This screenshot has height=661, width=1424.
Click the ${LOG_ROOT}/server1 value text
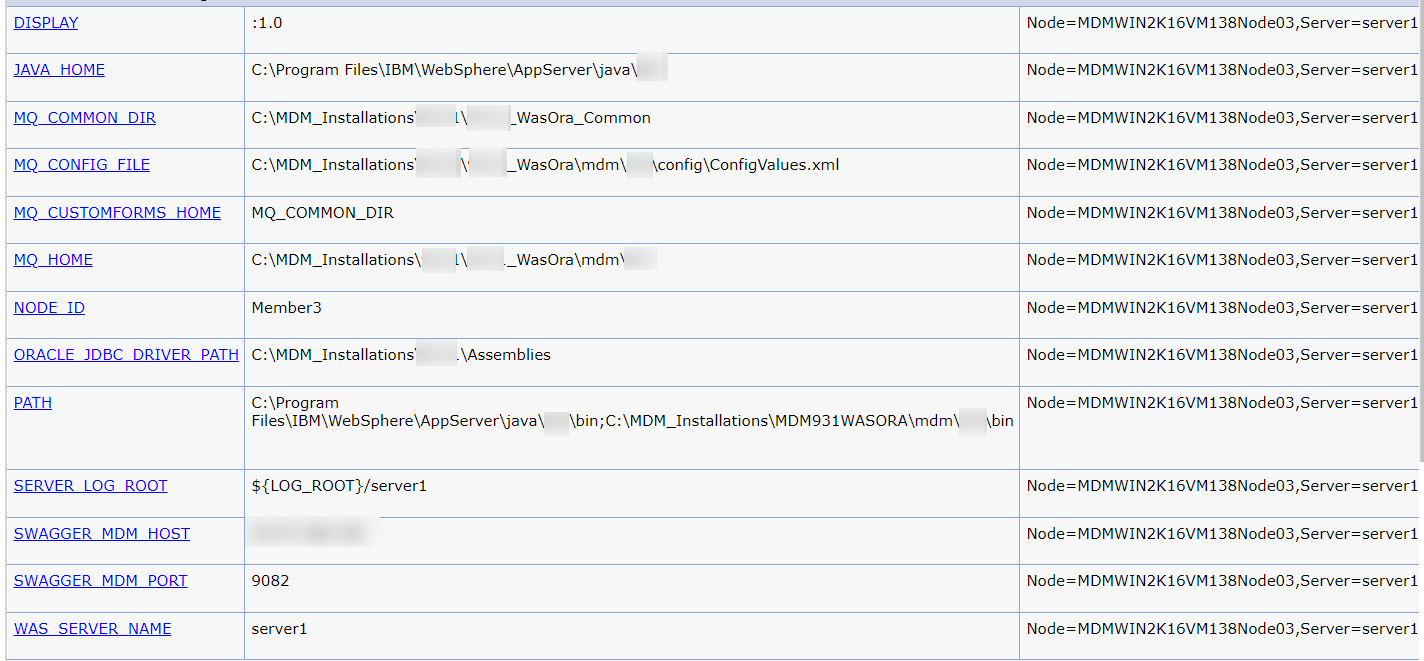(x=339, y=486)
